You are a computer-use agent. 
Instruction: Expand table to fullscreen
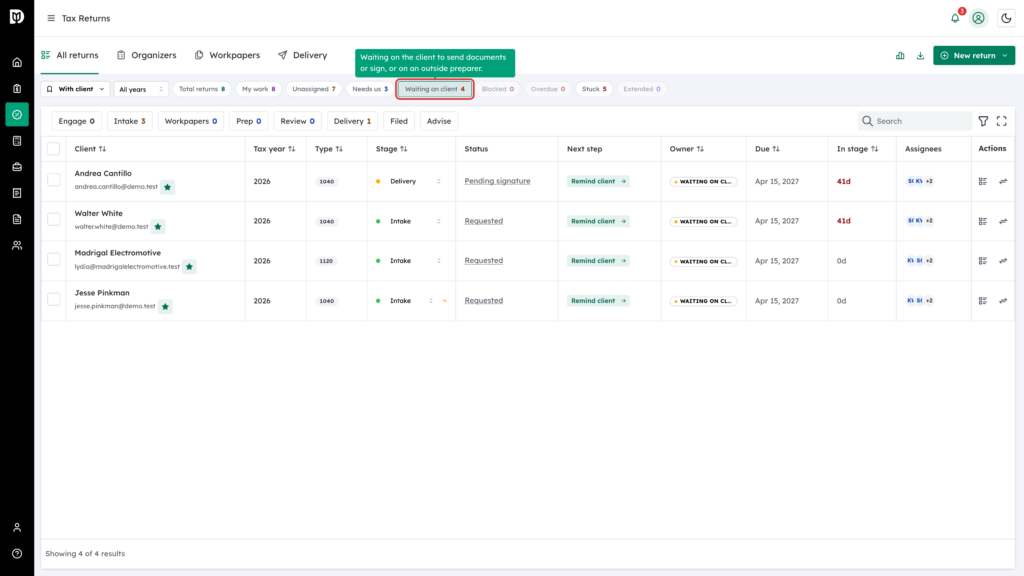pos(1002,121)
